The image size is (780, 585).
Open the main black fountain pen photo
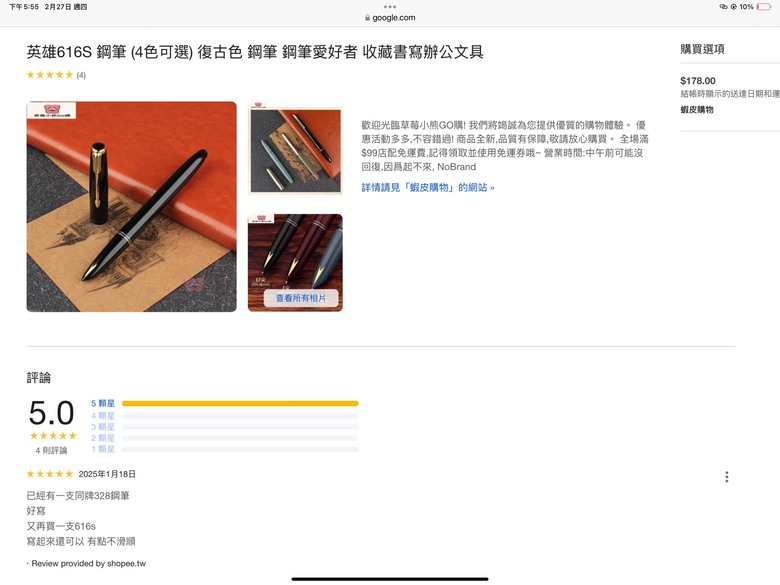coord(132,207)
